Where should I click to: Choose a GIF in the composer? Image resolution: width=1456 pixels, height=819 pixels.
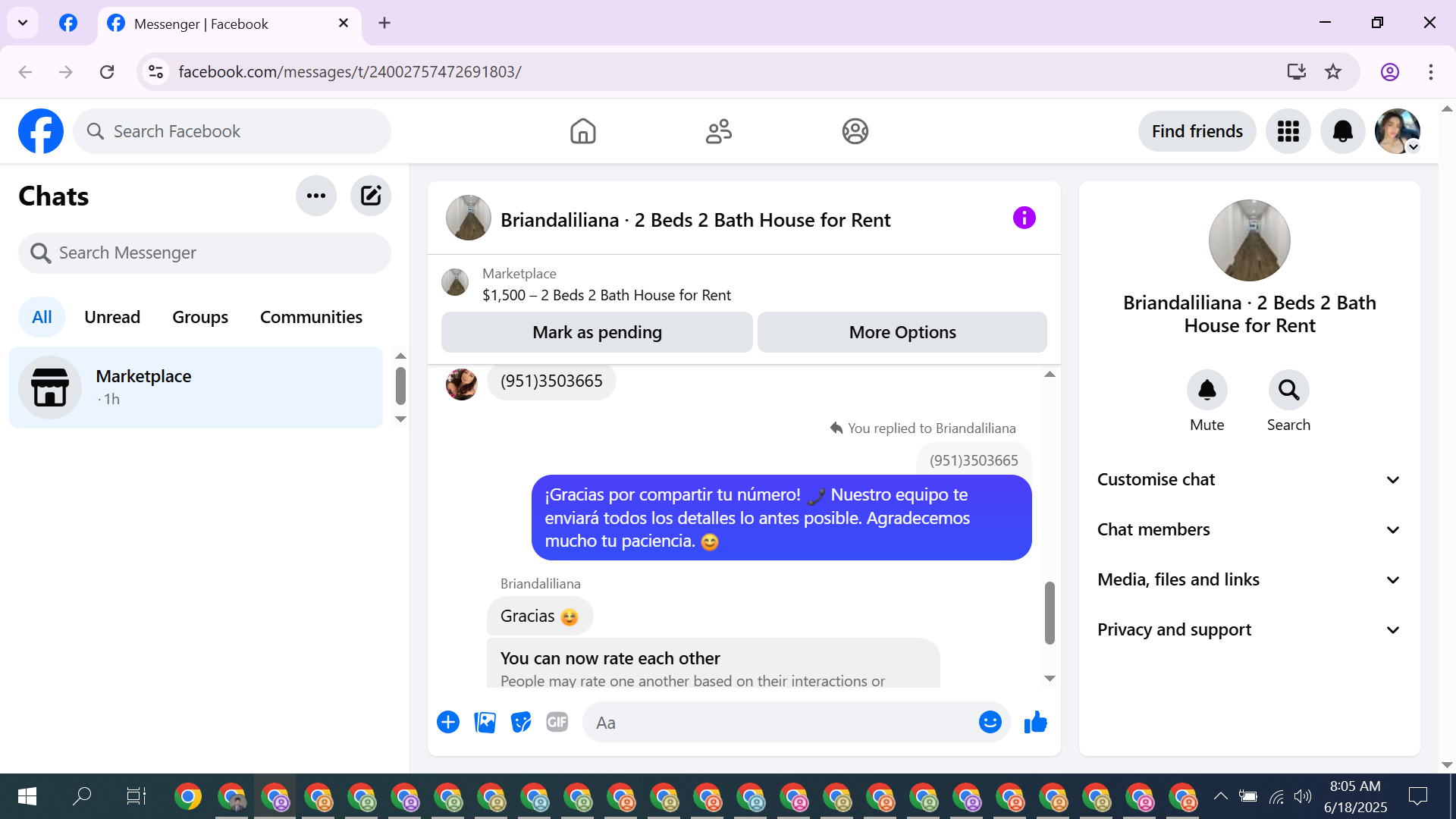(x=557, y=722)
